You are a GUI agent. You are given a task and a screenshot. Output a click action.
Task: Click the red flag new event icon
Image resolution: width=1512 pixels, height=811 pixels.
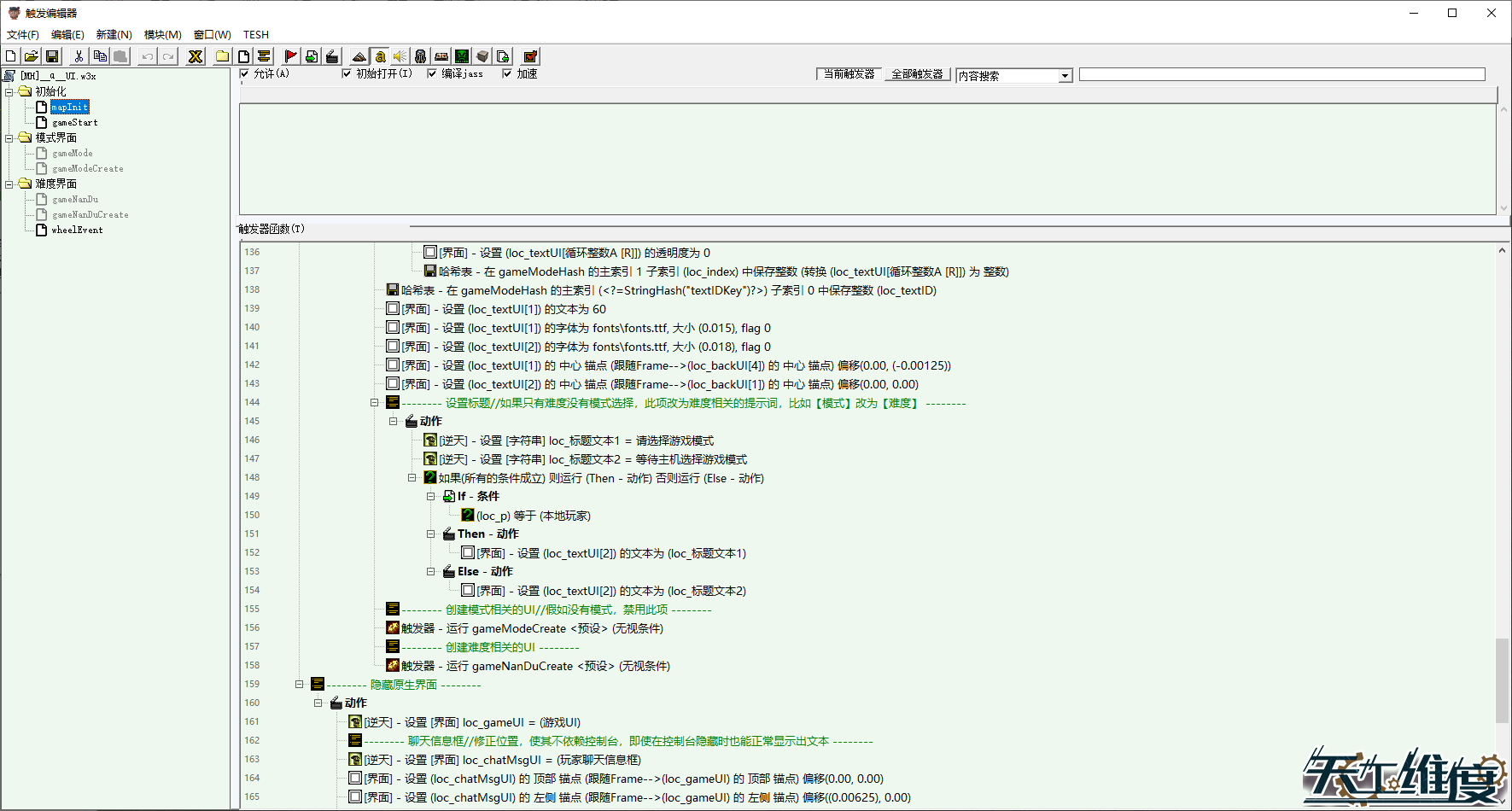[291, 56]
